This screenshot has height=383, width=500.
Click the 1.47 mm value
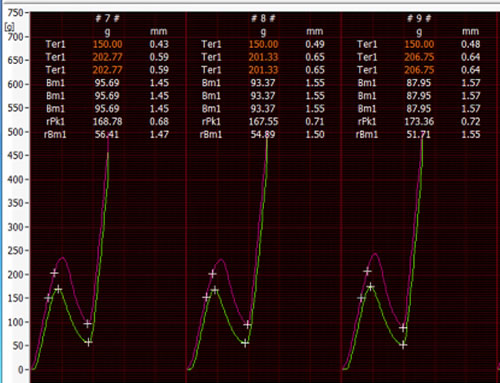coord(159,134)
